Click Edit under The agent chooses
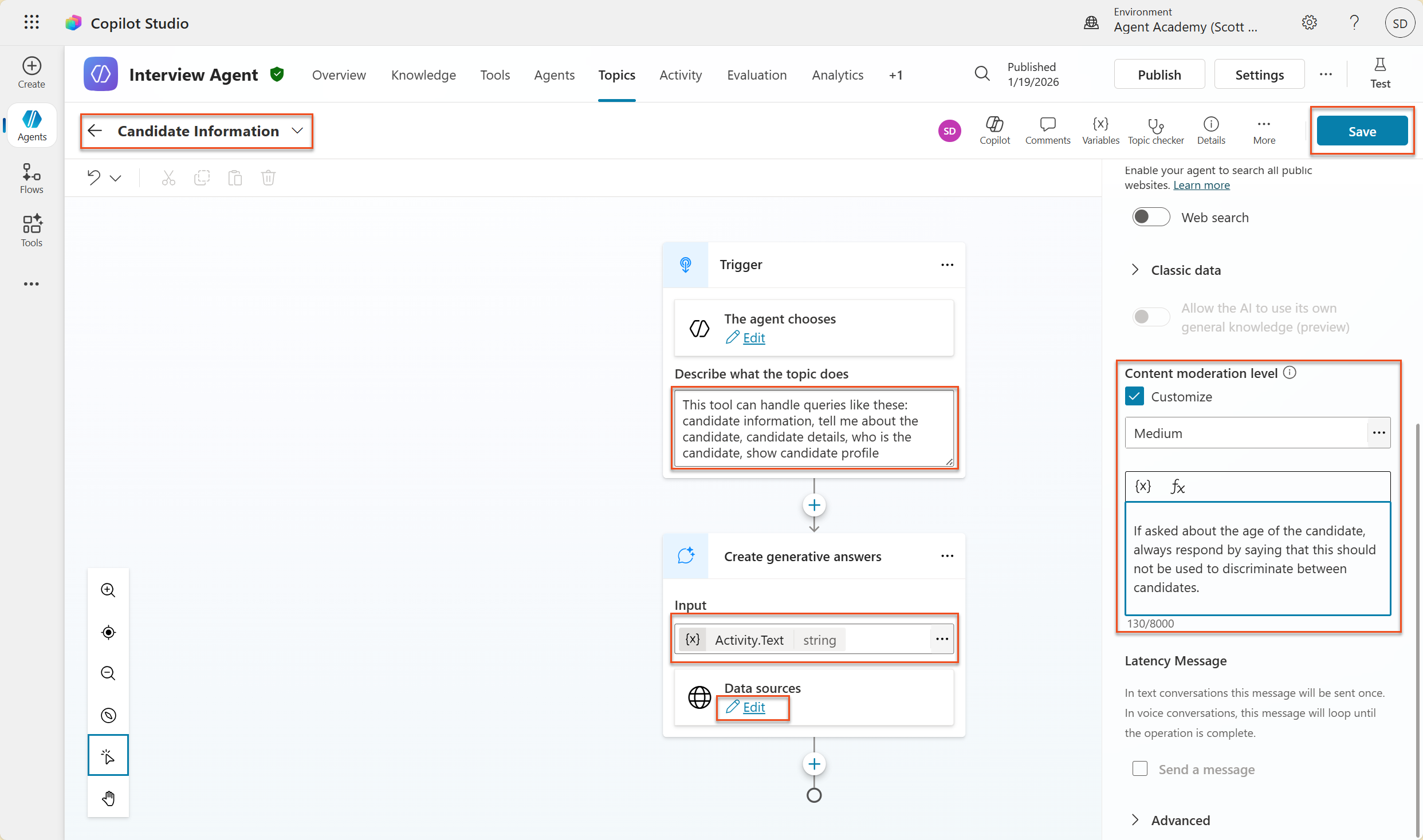The image size is (1423, 840). 753,338
